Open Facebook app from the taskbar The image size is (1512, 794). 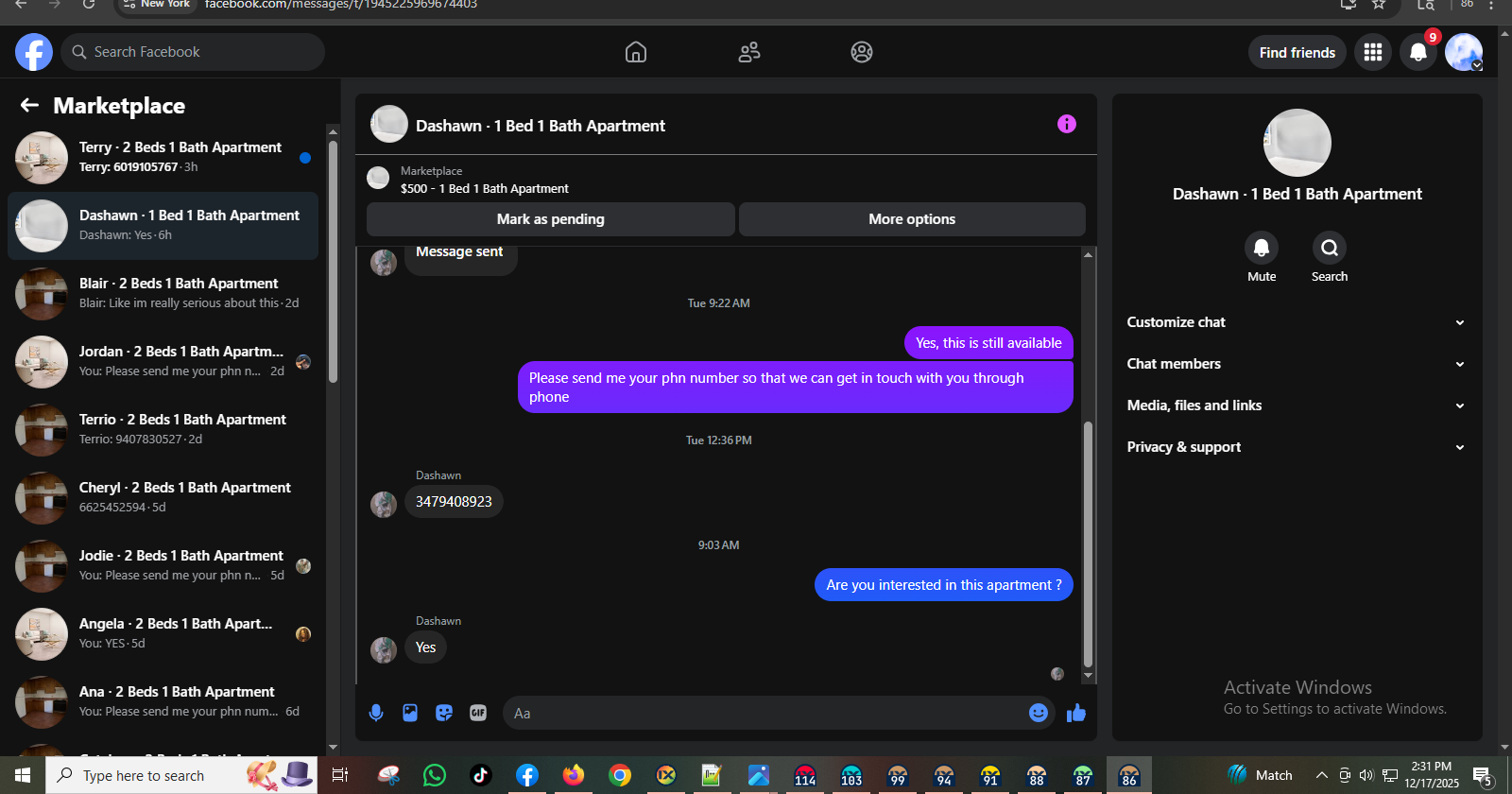point(527,775)
